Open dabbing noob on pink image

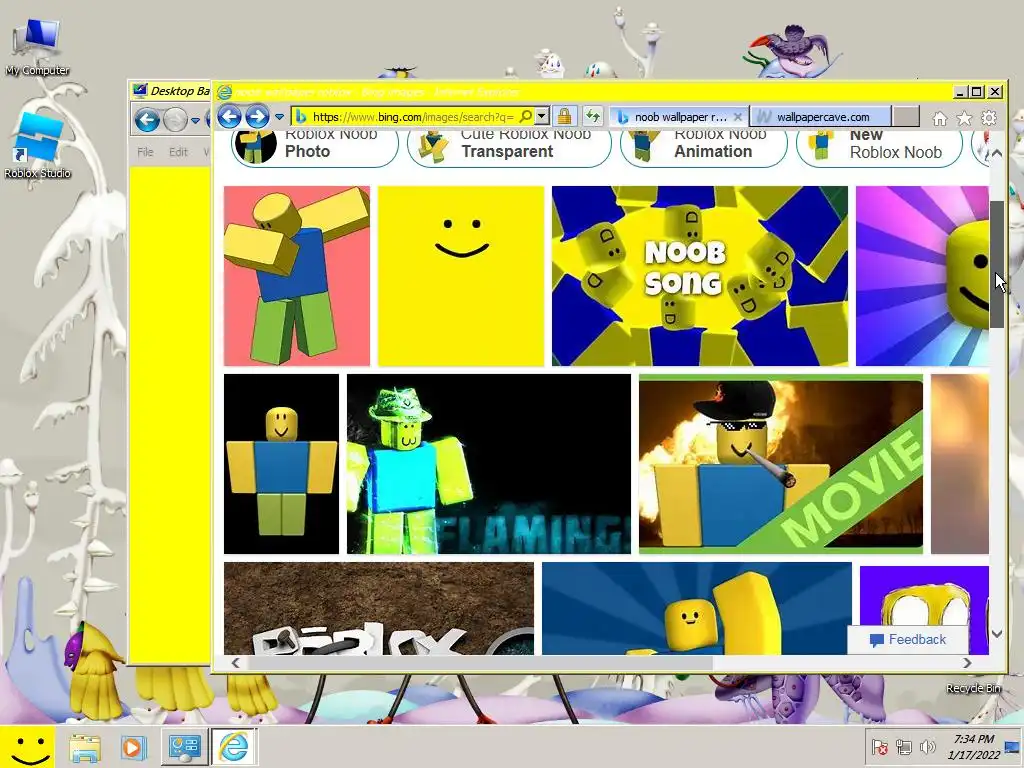click(x=296, y=276)
